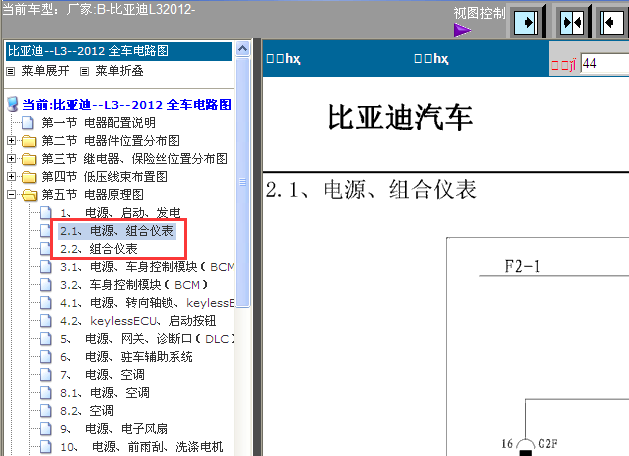
Task: Click page icon of 1、电源、启动、发电
Action: pyautogui.click(x=46, y=213)
